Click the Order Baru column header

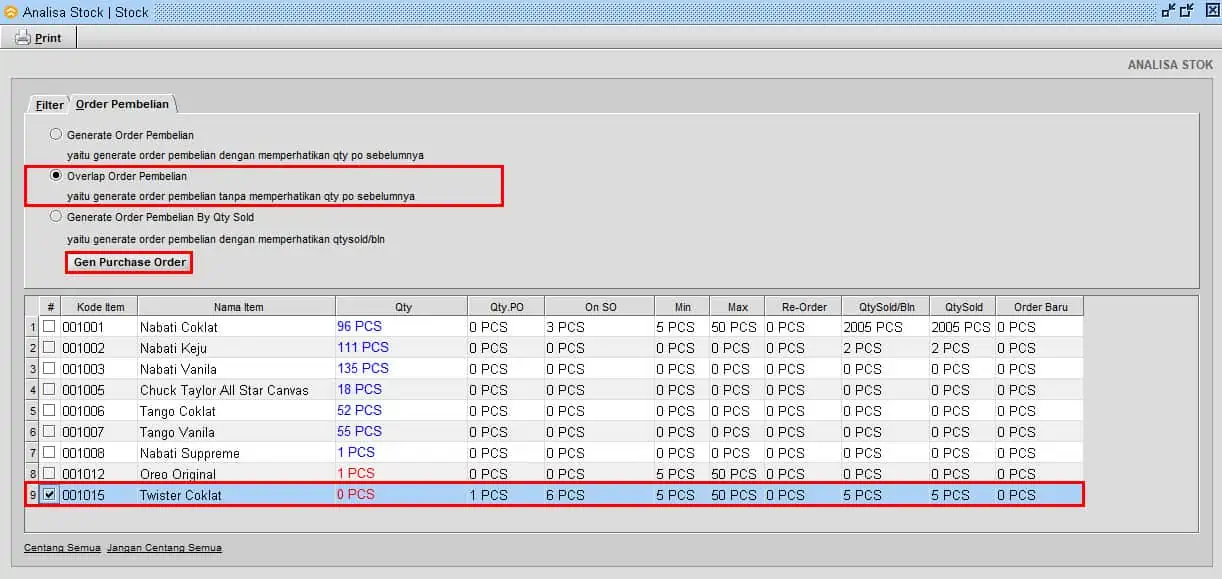(x=1040, y=307)
